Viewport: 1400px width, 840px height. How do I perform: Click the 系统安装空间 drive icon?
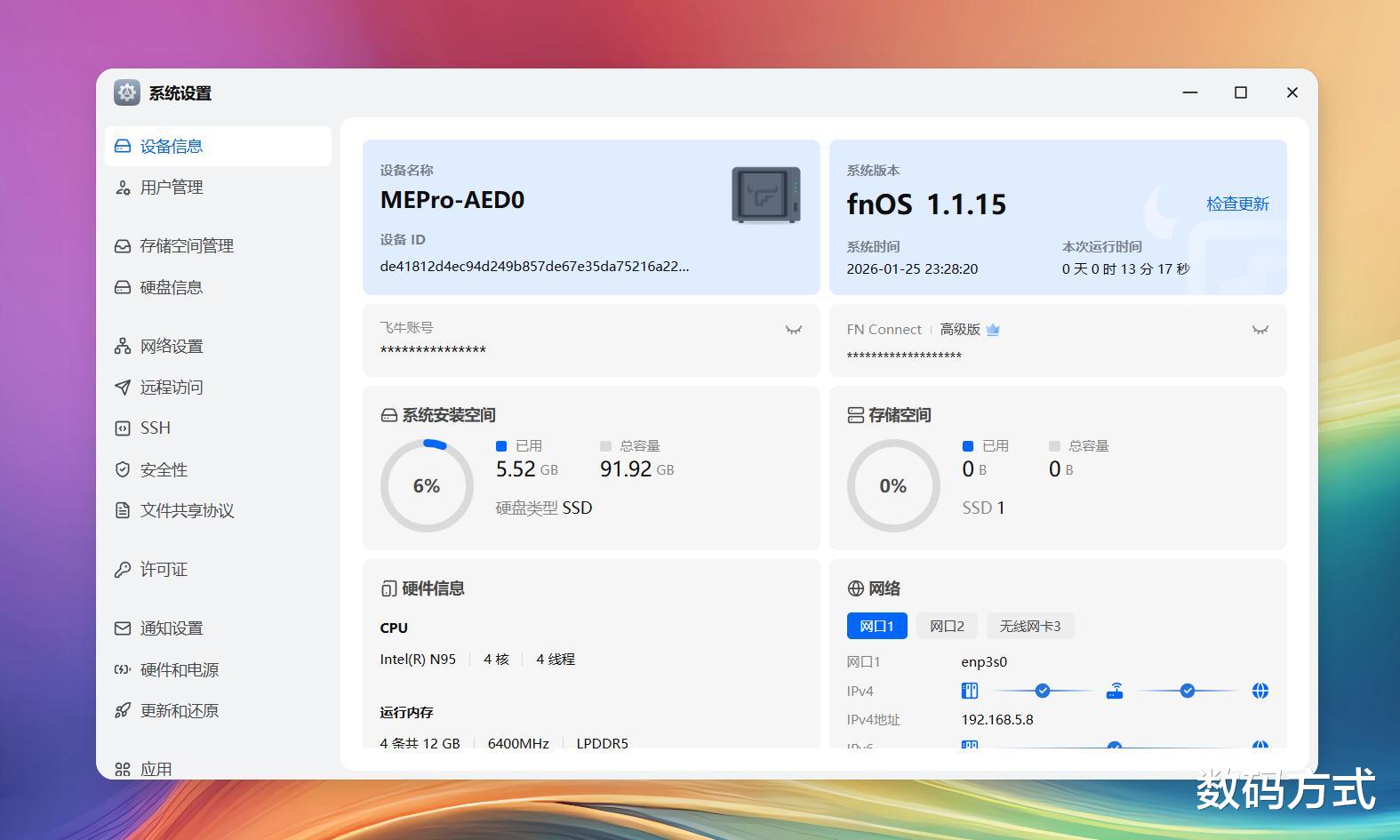[388, 415]
